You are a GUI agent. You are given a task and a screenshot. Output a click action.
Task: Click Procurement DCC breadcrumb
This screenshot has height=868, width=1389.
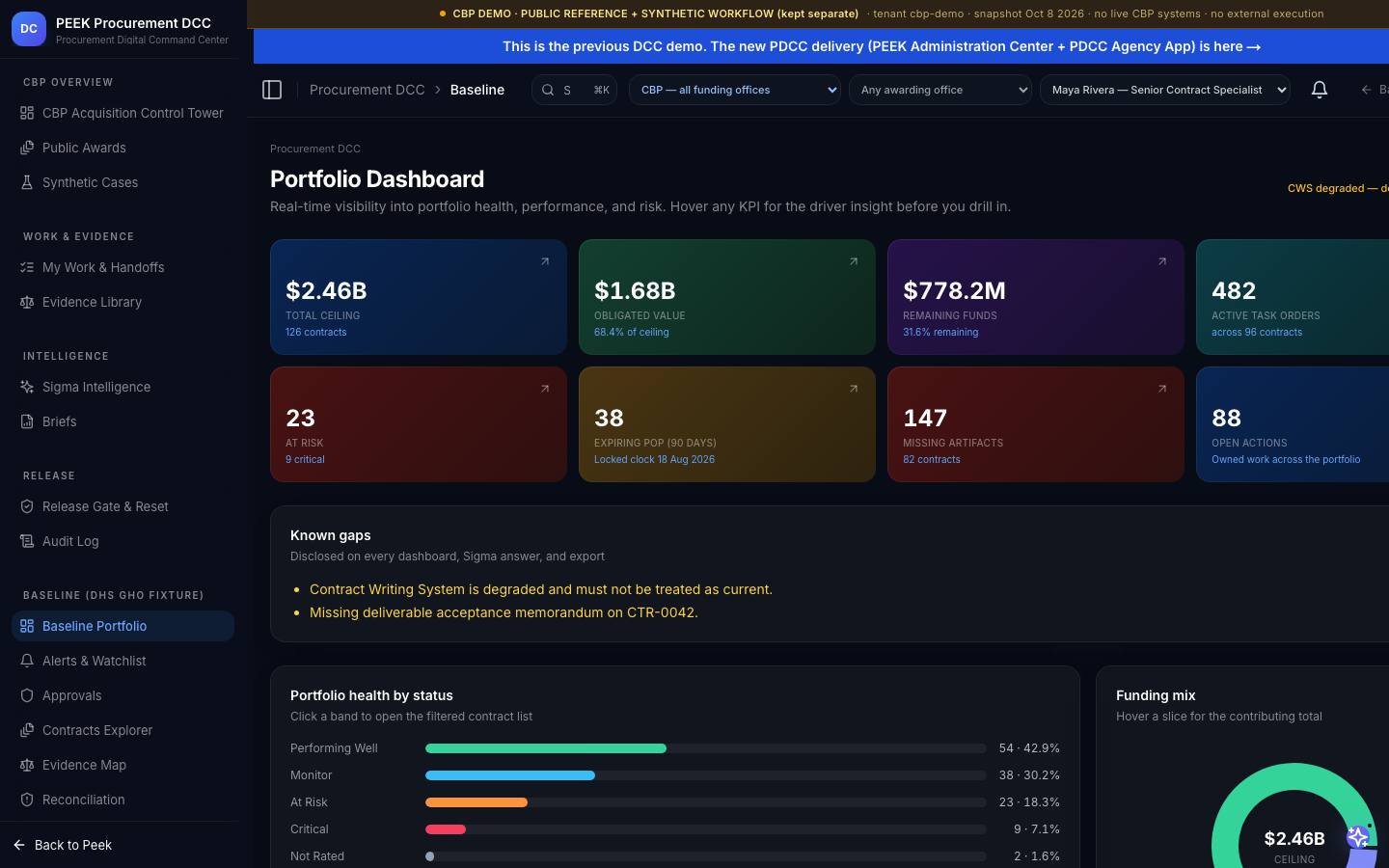pyautogui.click(x=367, y=90)
